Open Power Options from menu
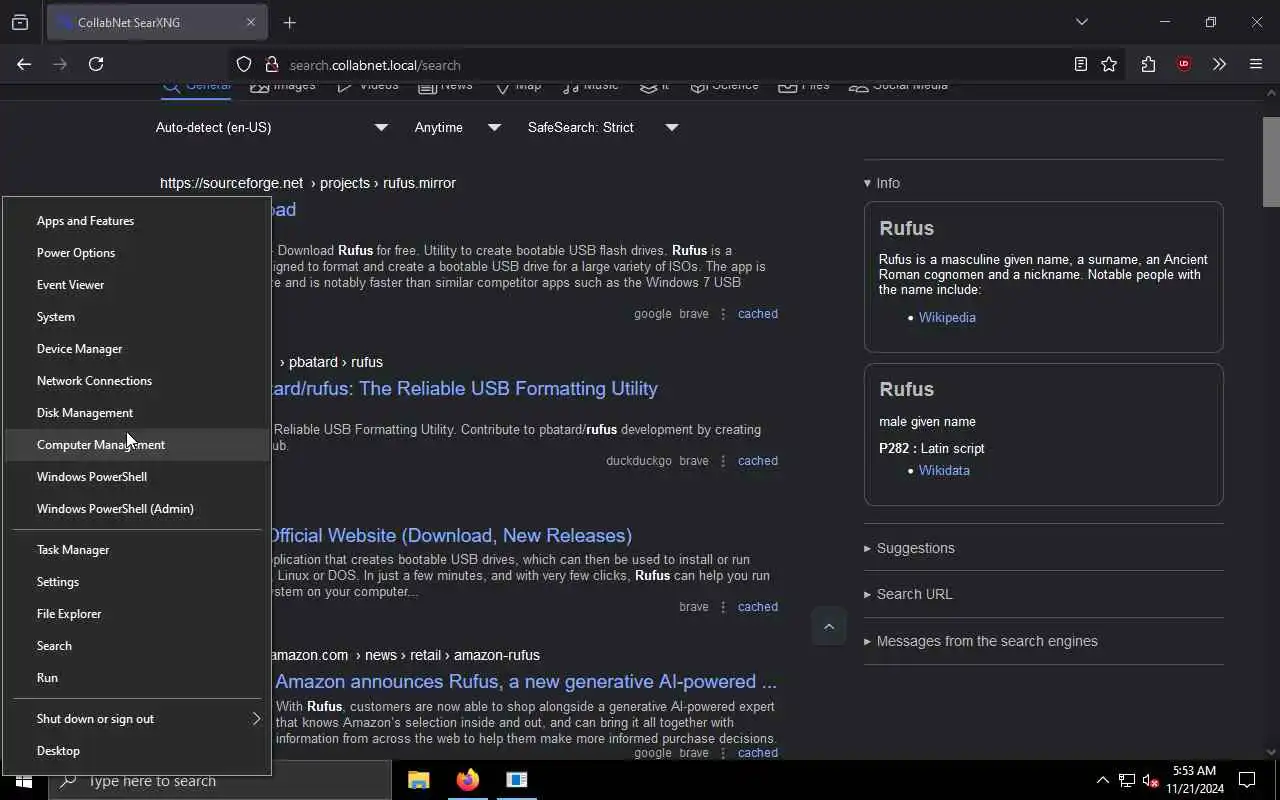This screenshot has height=800, width=1280. 138,253
